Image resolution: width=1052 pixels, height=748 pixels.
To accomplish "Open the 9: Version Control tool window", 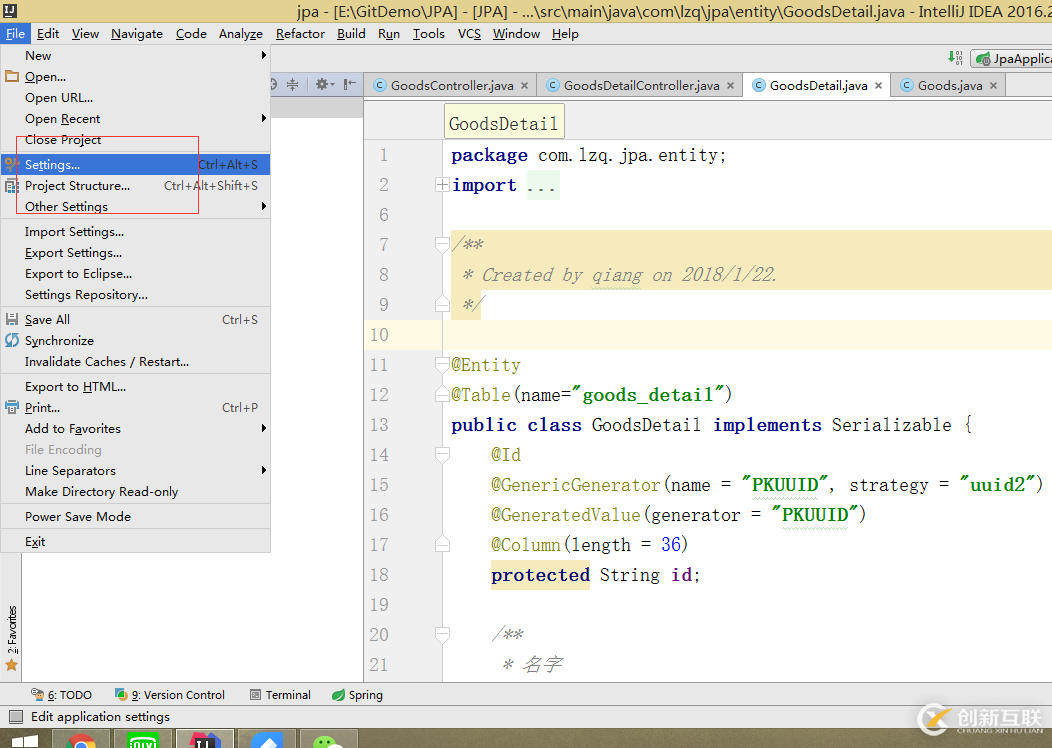I will pyautogui.click(x=170, y=695).
